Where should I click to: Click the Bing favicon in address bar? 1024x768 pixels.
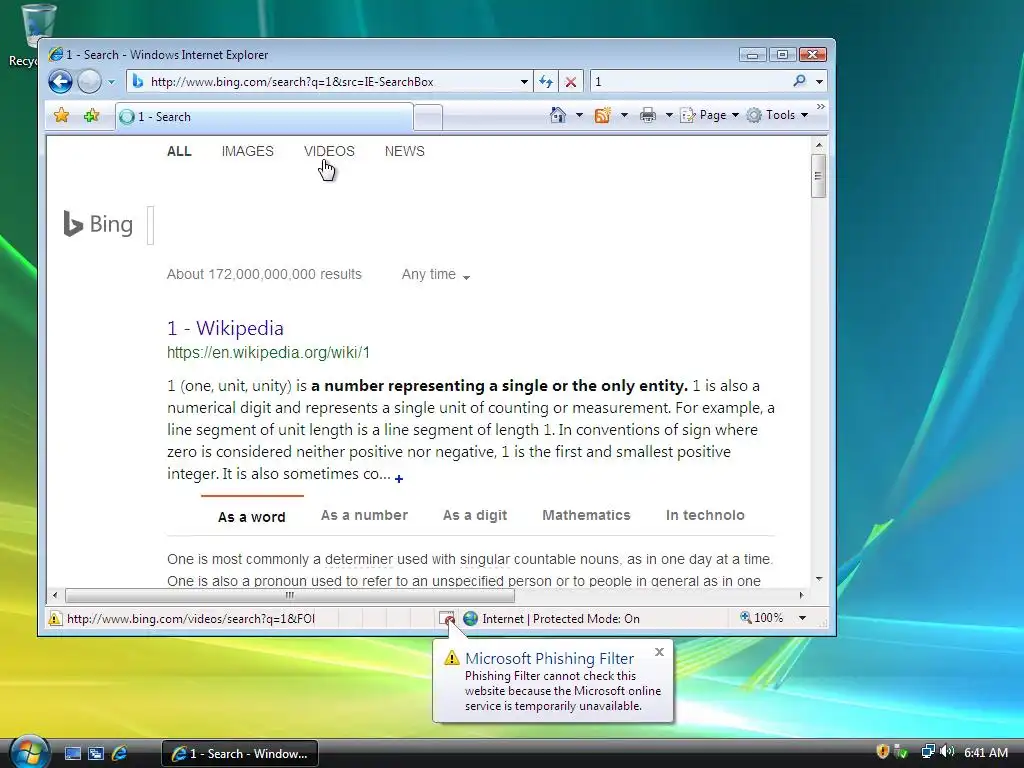pos(137,82)
